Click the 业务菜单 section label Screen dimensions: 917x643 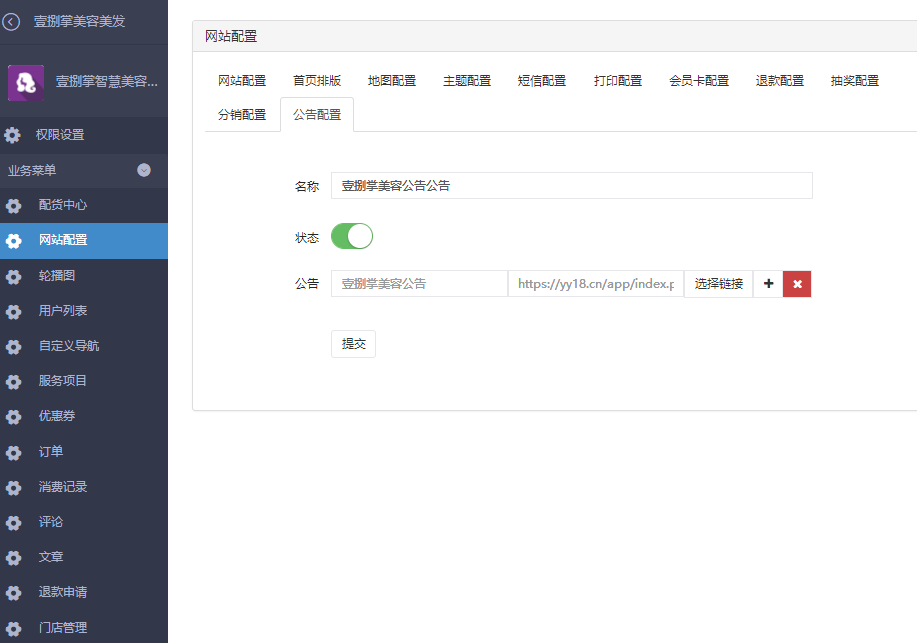[32, 171]
